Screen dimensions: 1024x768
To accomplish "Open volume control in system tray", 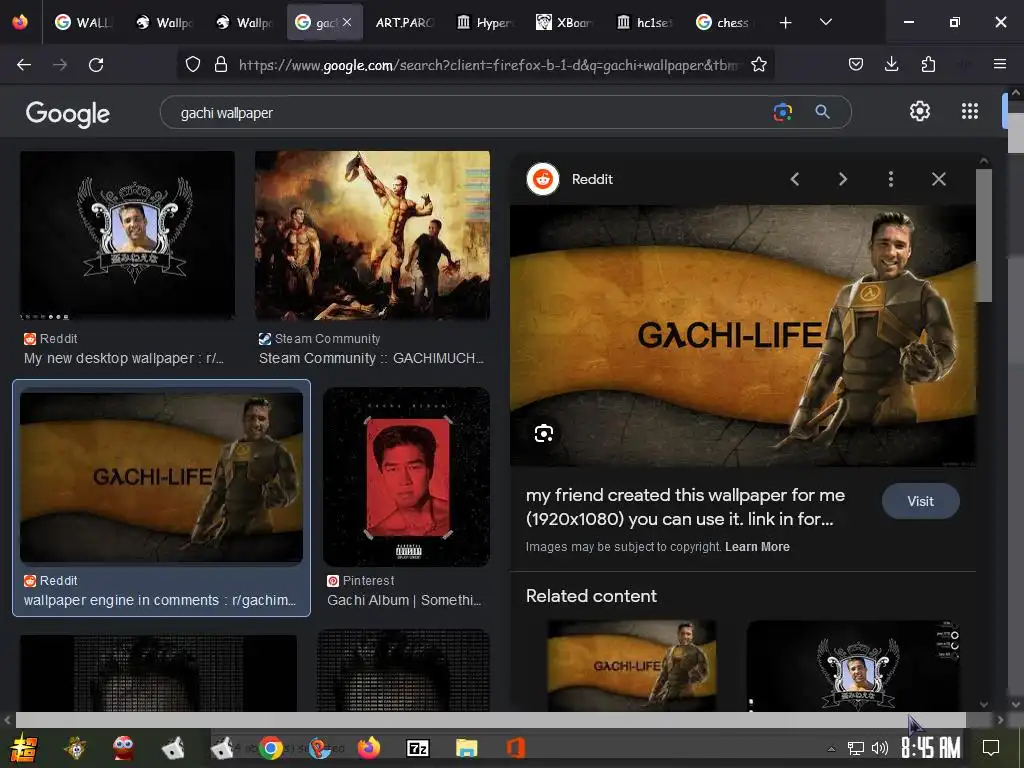I will click(880, 748).
